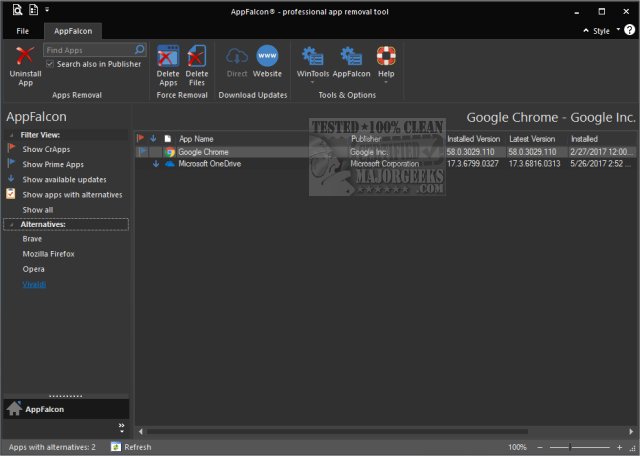Open the Style dropdown menu
Image resolution: width=640 pixels, height=456 pixels.
coord(606,31)
